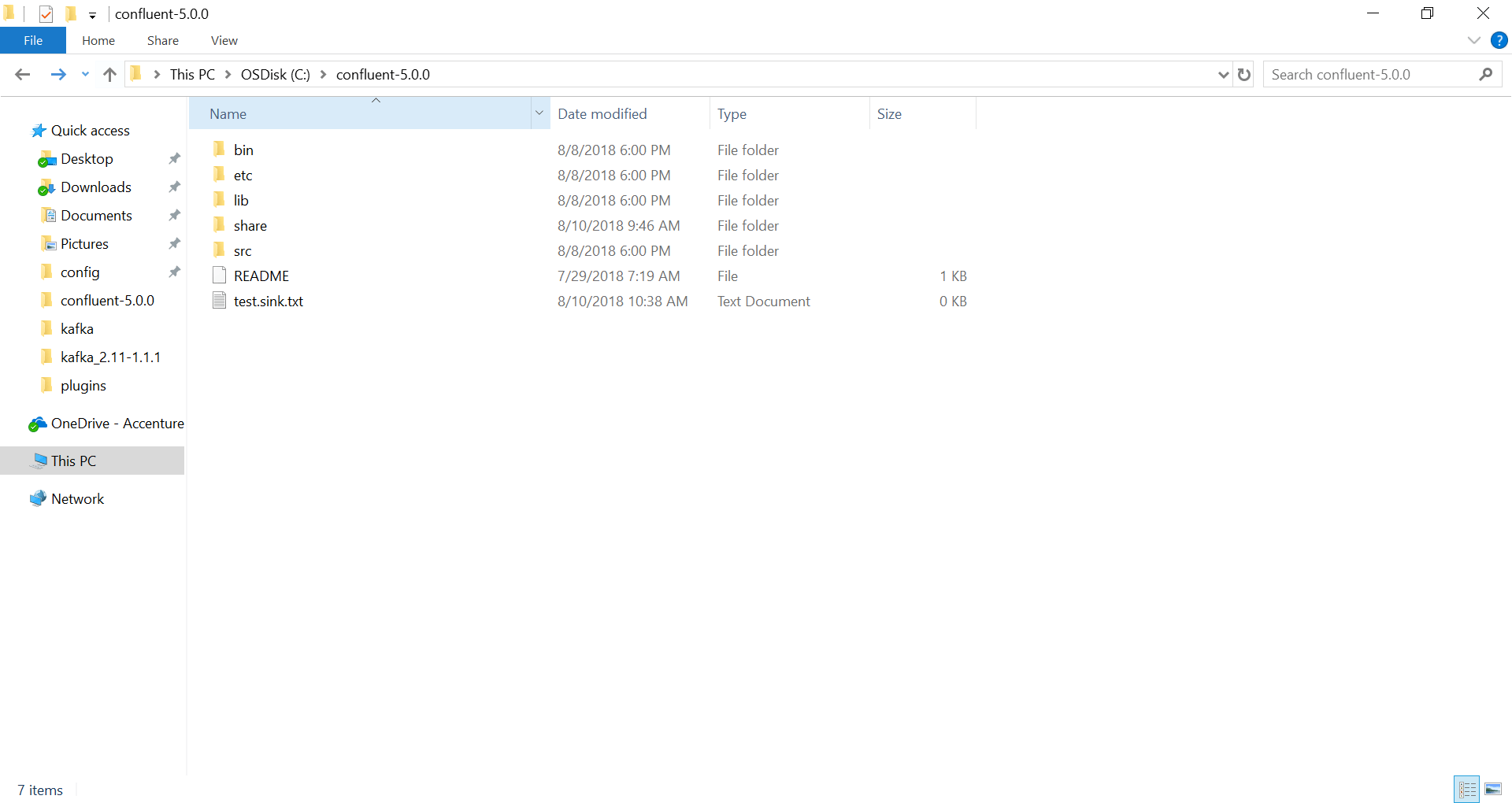The image size is (1512, 803).
Task: Click This PC in the address breadcrumb
Action: pos(192,75)
